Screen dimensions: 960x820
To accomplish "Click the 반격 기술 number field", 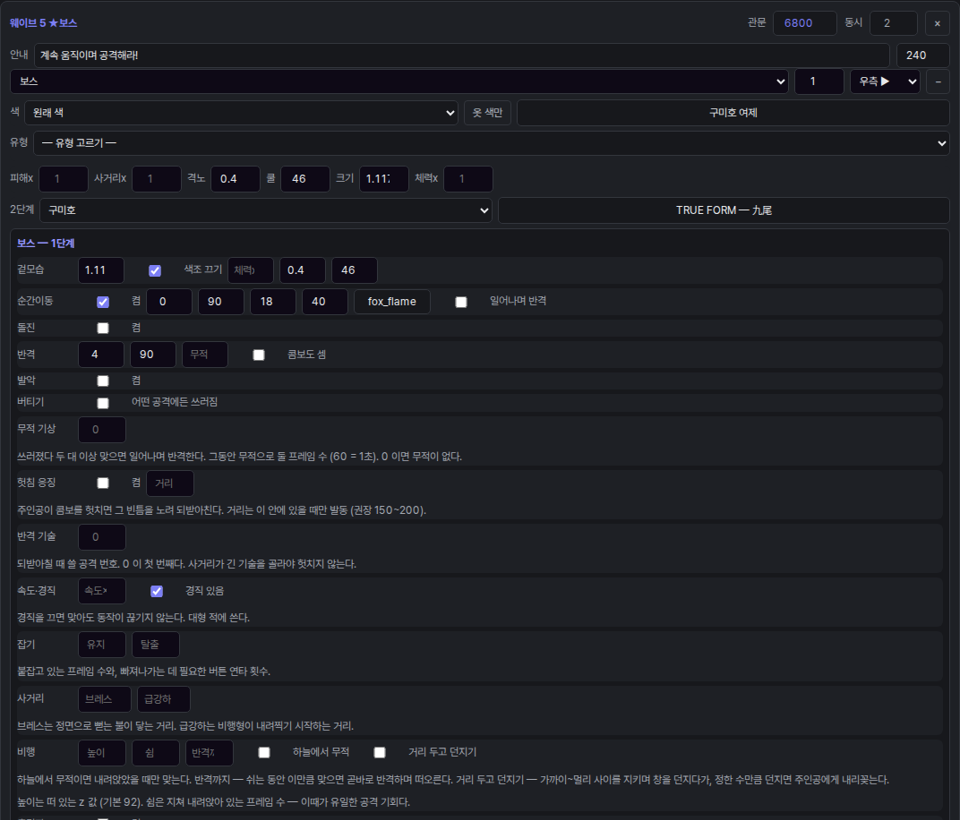I will tap(102, 537).
